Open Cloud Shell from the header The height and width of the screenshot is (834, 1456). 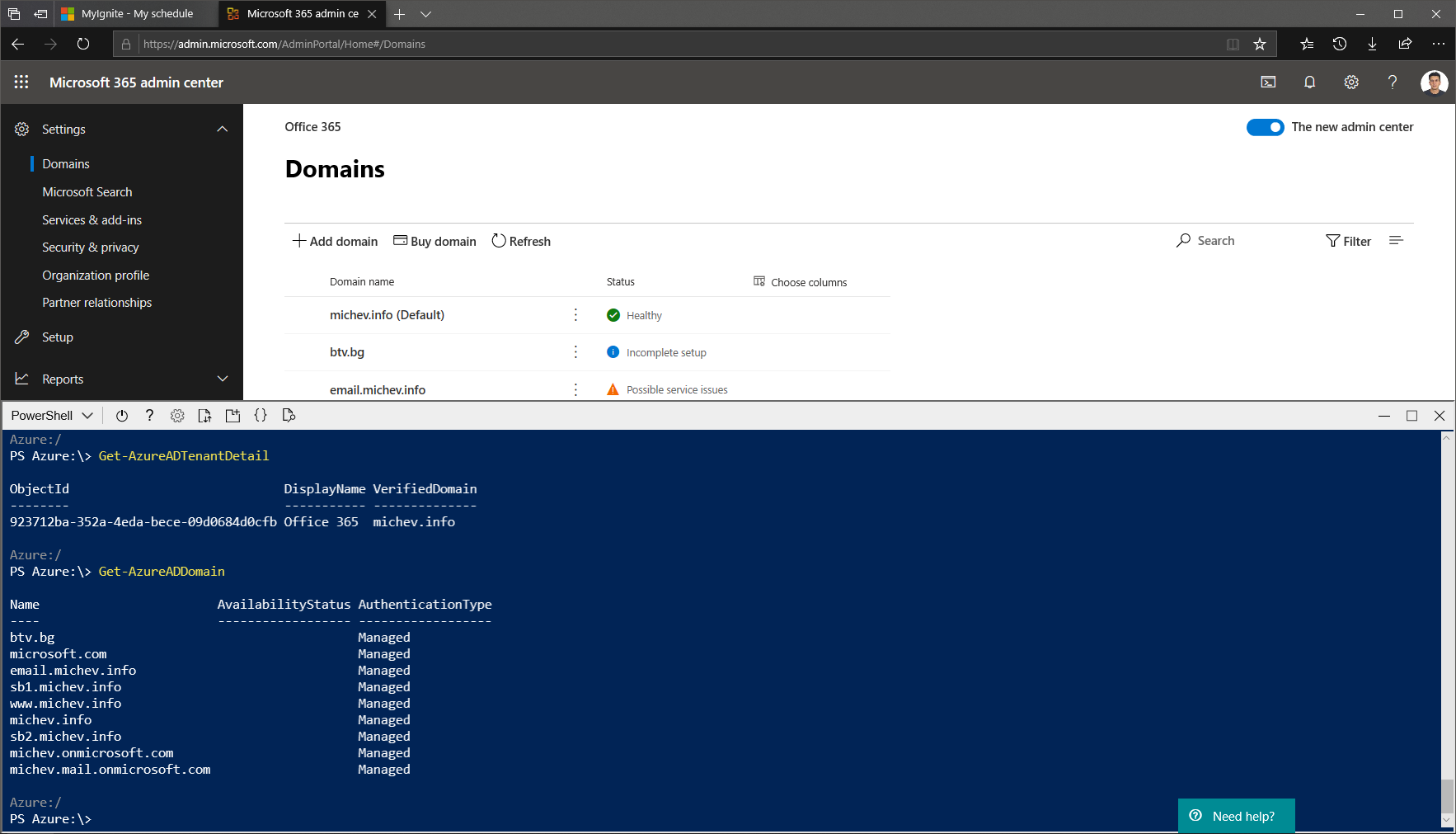click(x=1268, y=82)
